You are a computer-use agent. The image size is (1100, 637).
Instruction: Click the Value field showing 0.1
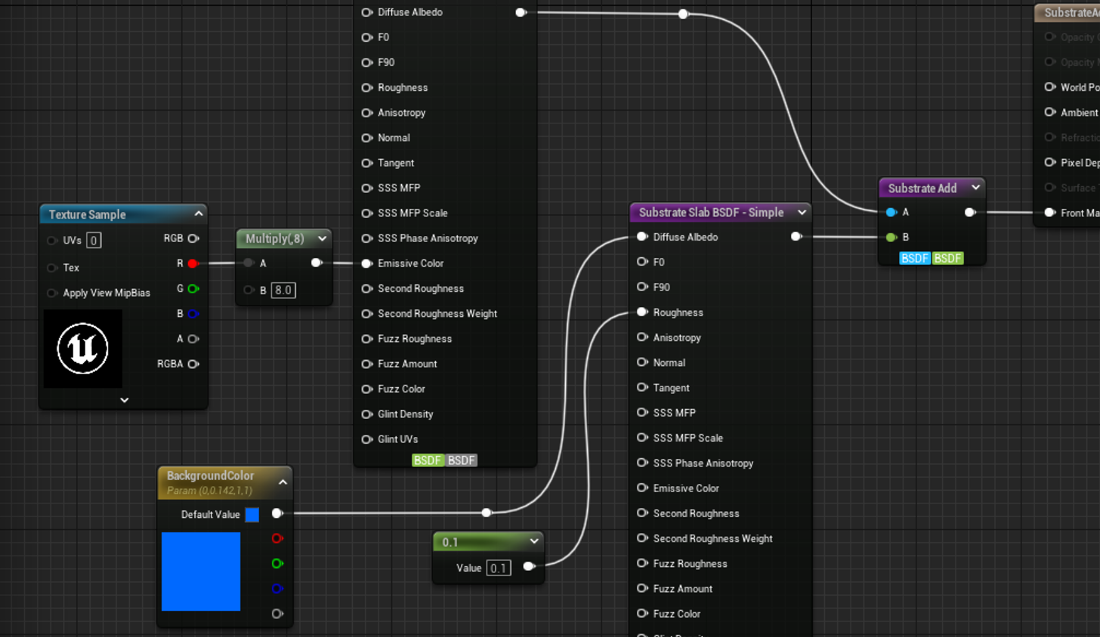(498, 568)
